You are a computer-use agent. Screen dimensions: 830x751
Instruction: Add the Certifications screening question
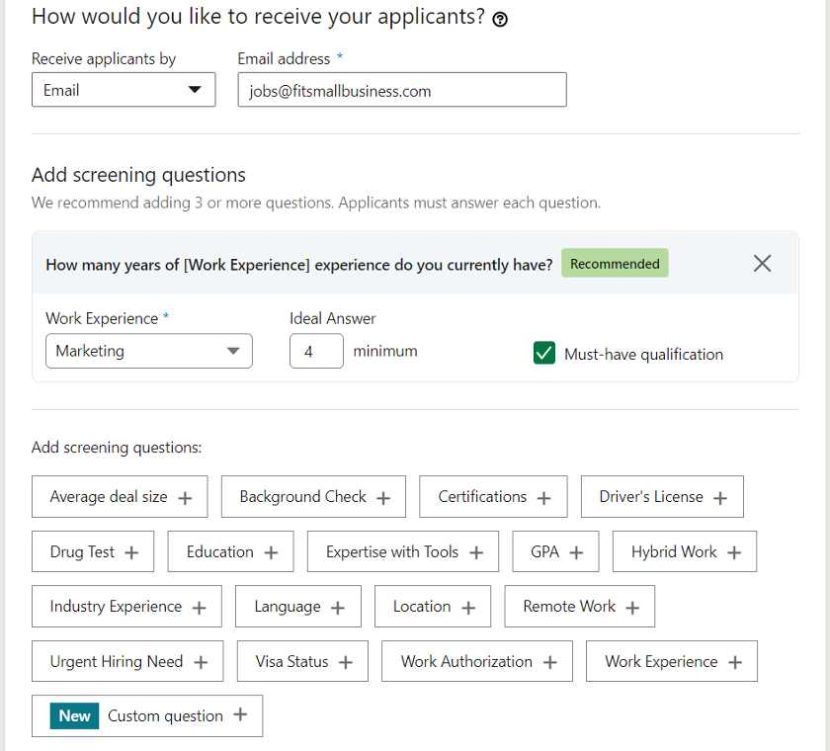(x=492, y=496)
